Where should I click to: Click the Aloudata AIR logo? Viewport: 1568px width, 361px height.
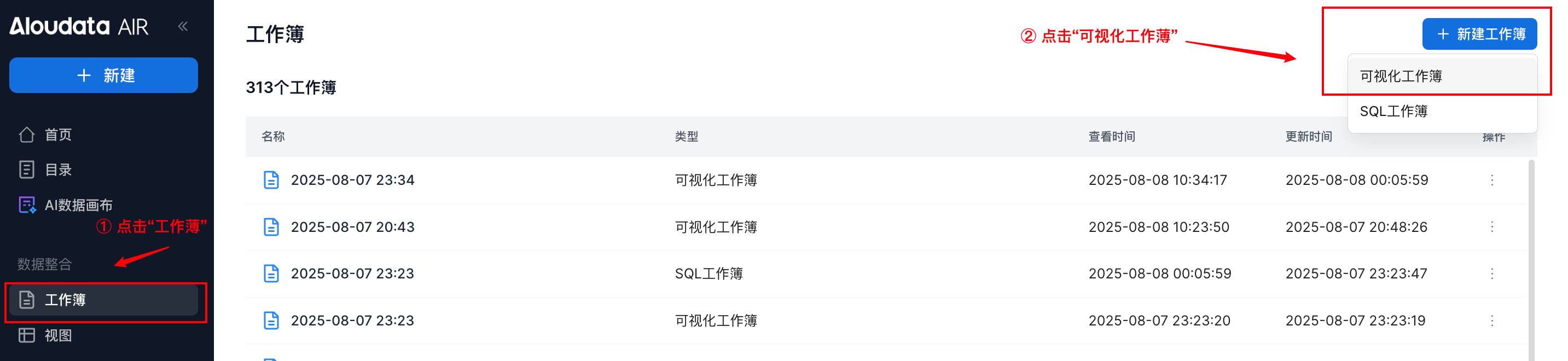(x=79, y=26)
